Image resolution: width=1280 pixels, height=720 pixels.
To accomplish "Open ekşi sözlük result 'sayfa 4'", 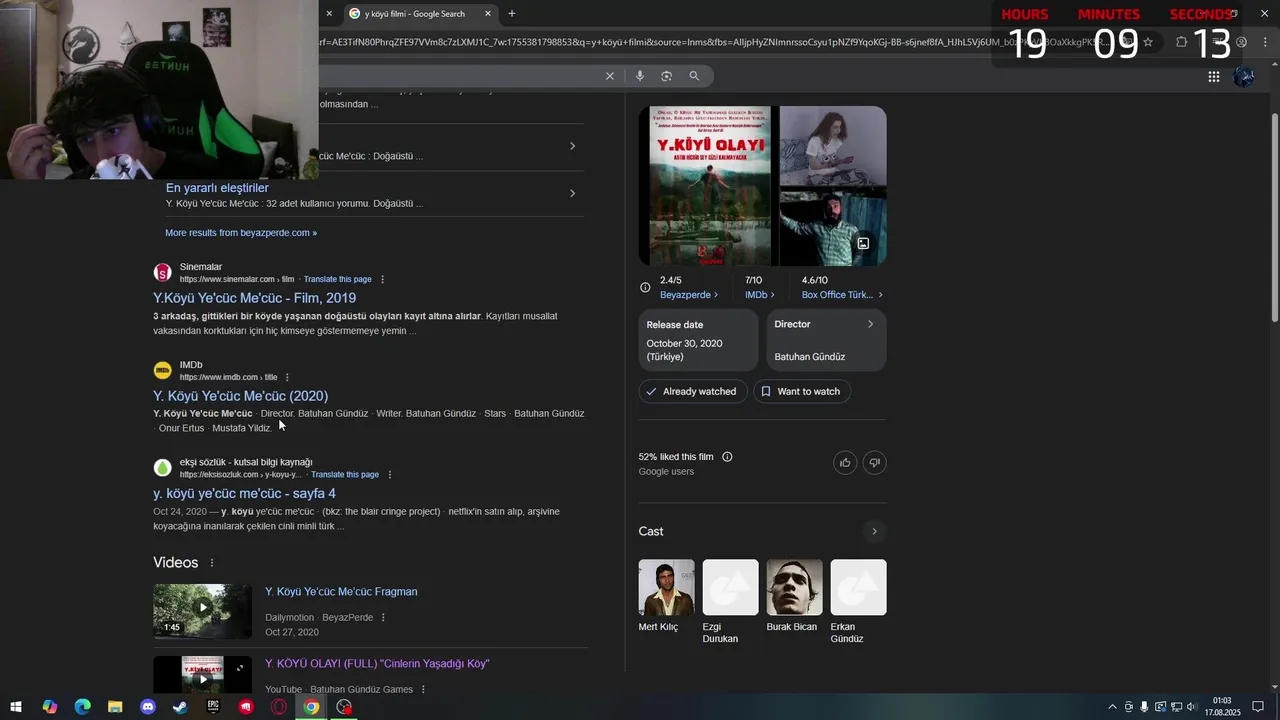I will [x=244, y=494].
